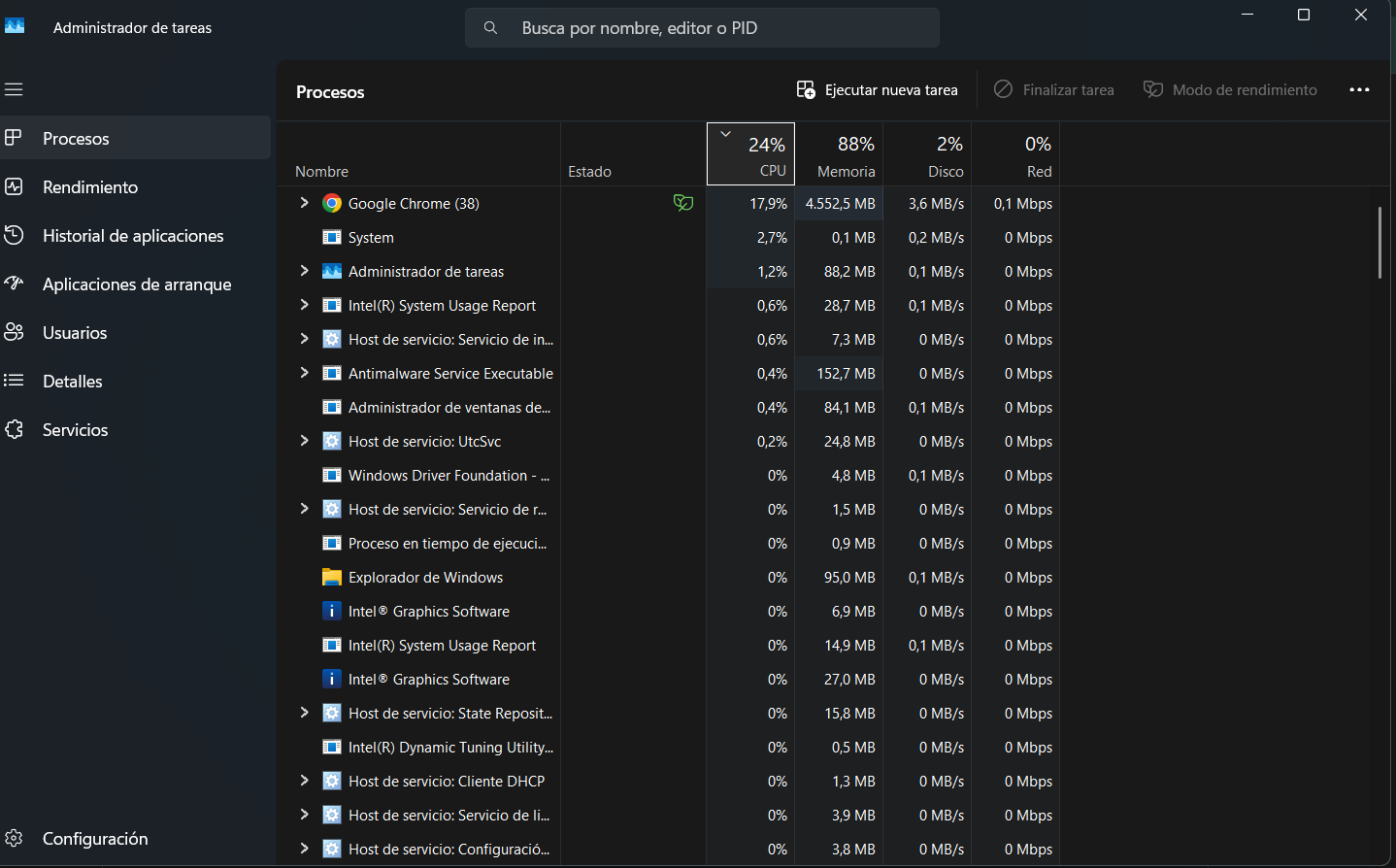
Task: Open the Usuarios page
Action: click(x=135, y=332)
